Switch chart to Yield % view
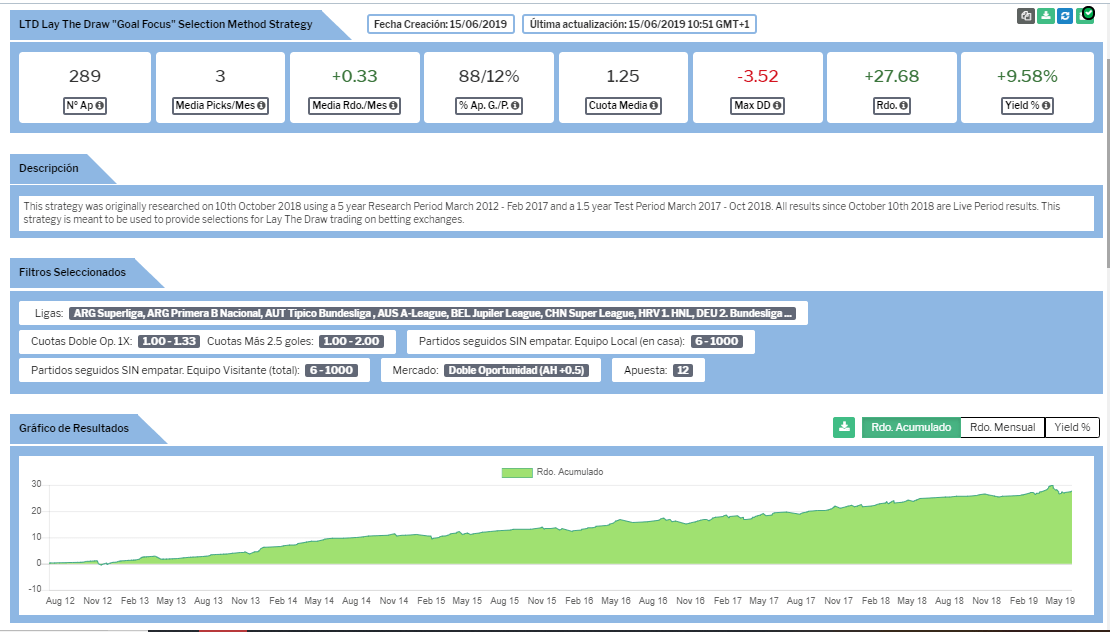This screenshot has width=1110, height=632. 1072,427
